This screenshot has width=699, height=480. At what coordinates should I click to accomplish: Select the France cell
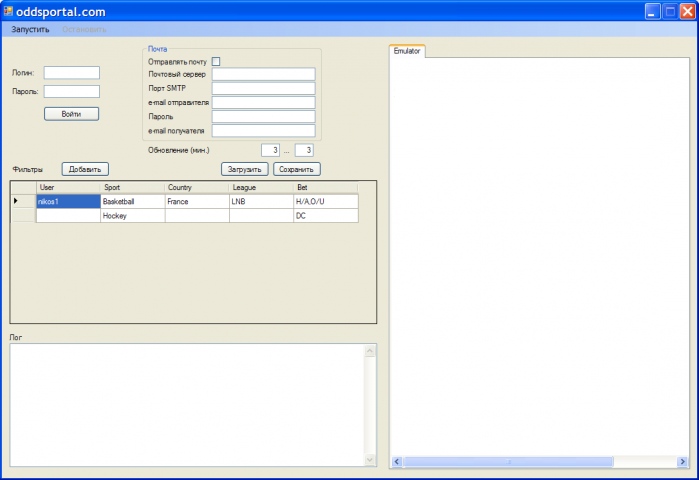click(x=197, y=201)
